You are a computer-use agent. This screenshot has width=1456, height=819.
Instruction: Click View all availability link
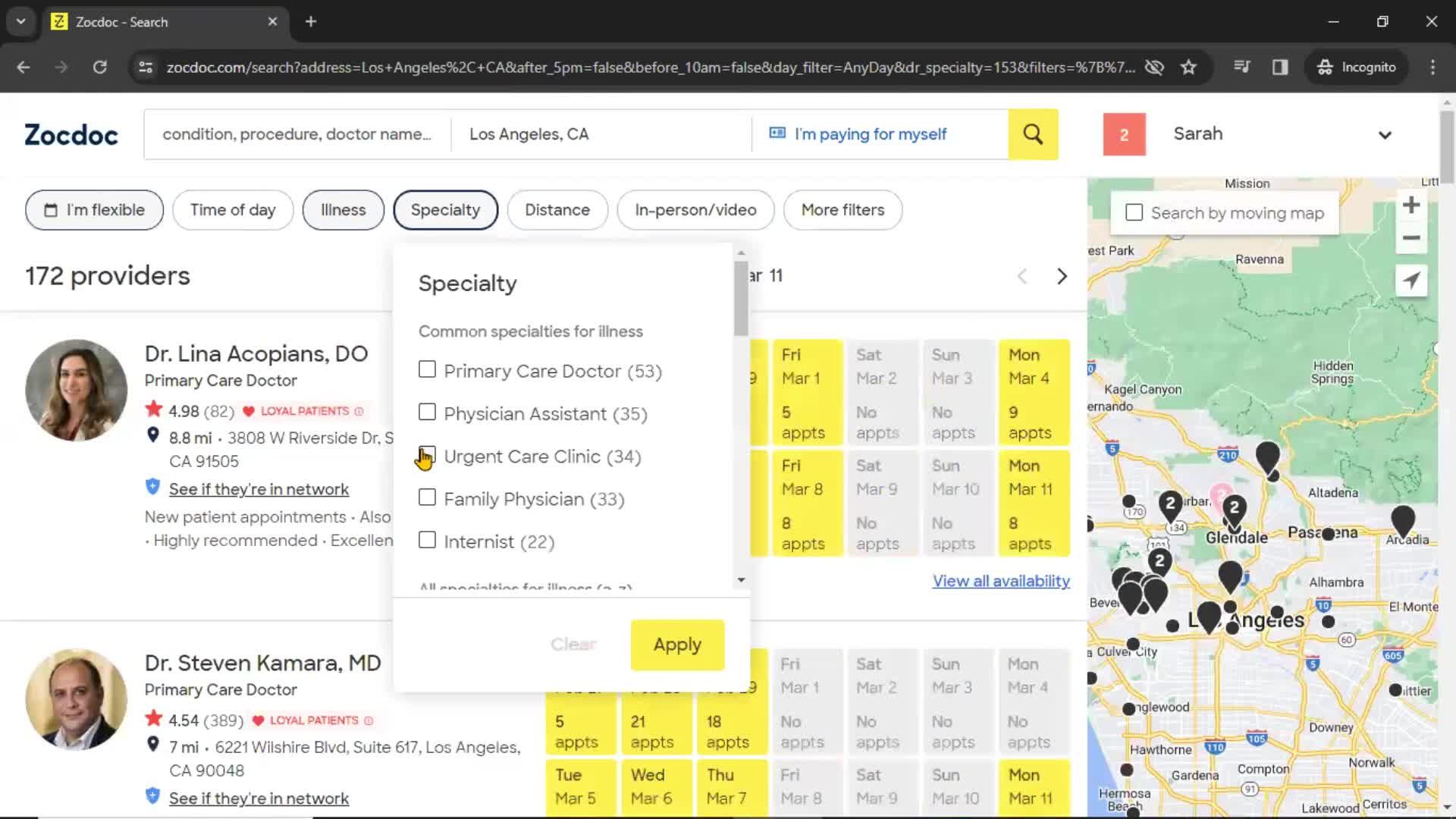(x=1001, y=581)
